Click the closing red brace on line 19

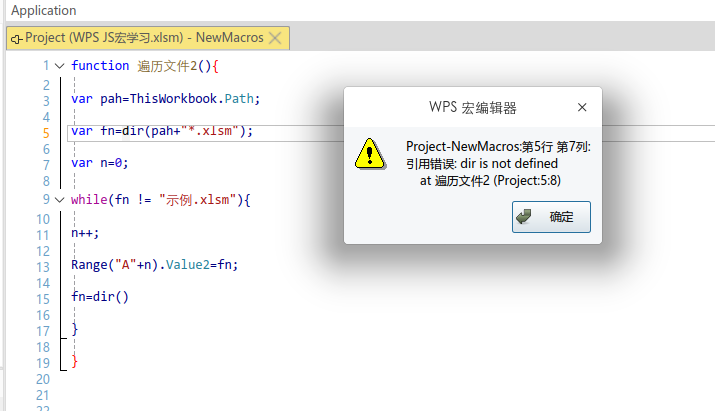pos(75,361)
